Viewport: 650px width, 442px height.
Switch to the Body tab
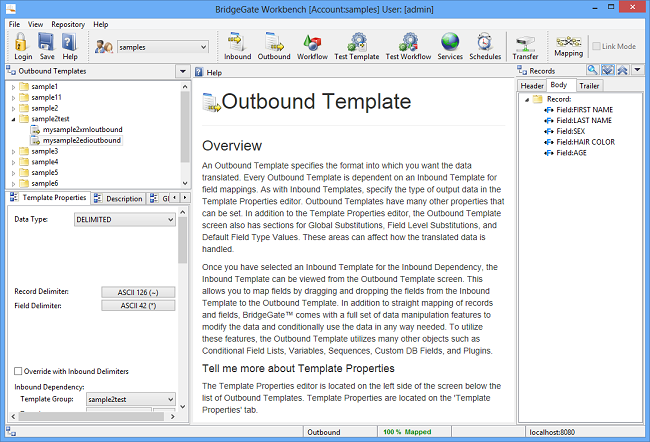(559, 85)
